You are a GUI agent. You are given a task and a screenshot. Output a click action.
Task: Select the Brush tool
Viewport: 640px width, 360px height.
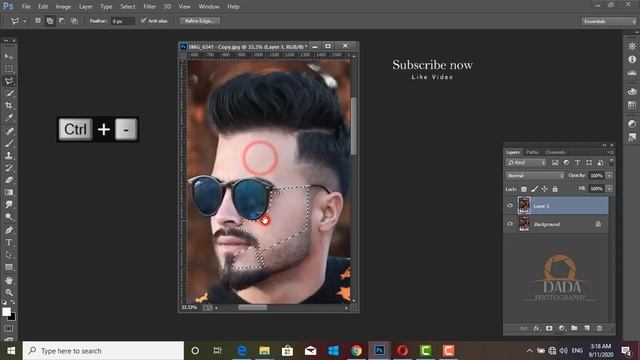click(x=9, y=143)
